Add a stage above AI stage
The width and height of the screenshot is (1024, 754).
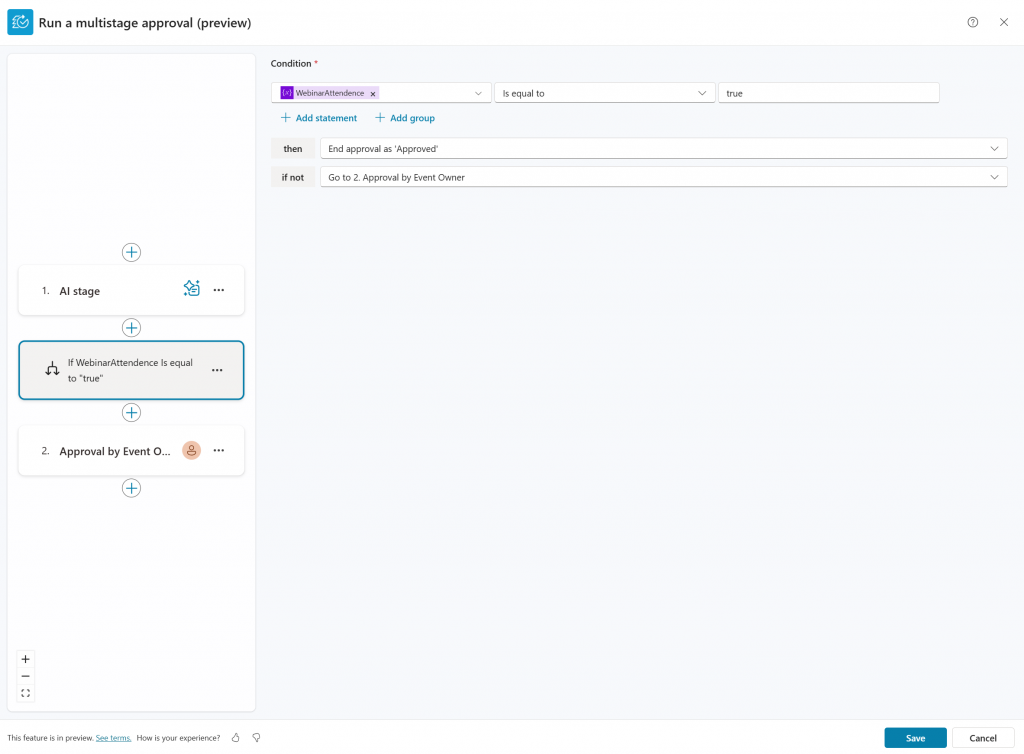[131, 252]
